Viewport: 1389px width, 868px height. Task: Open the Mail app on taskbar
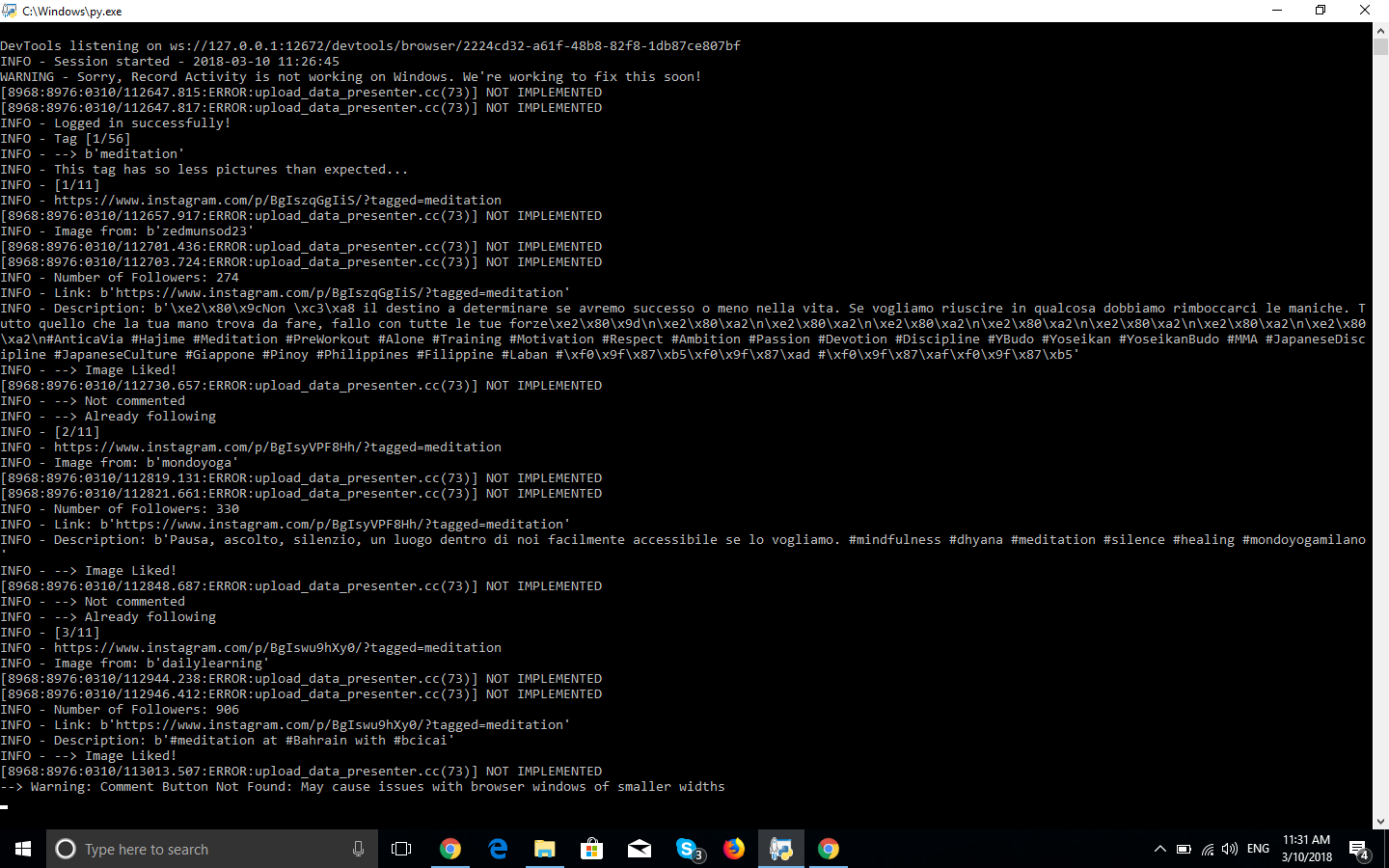click(640, 849)
